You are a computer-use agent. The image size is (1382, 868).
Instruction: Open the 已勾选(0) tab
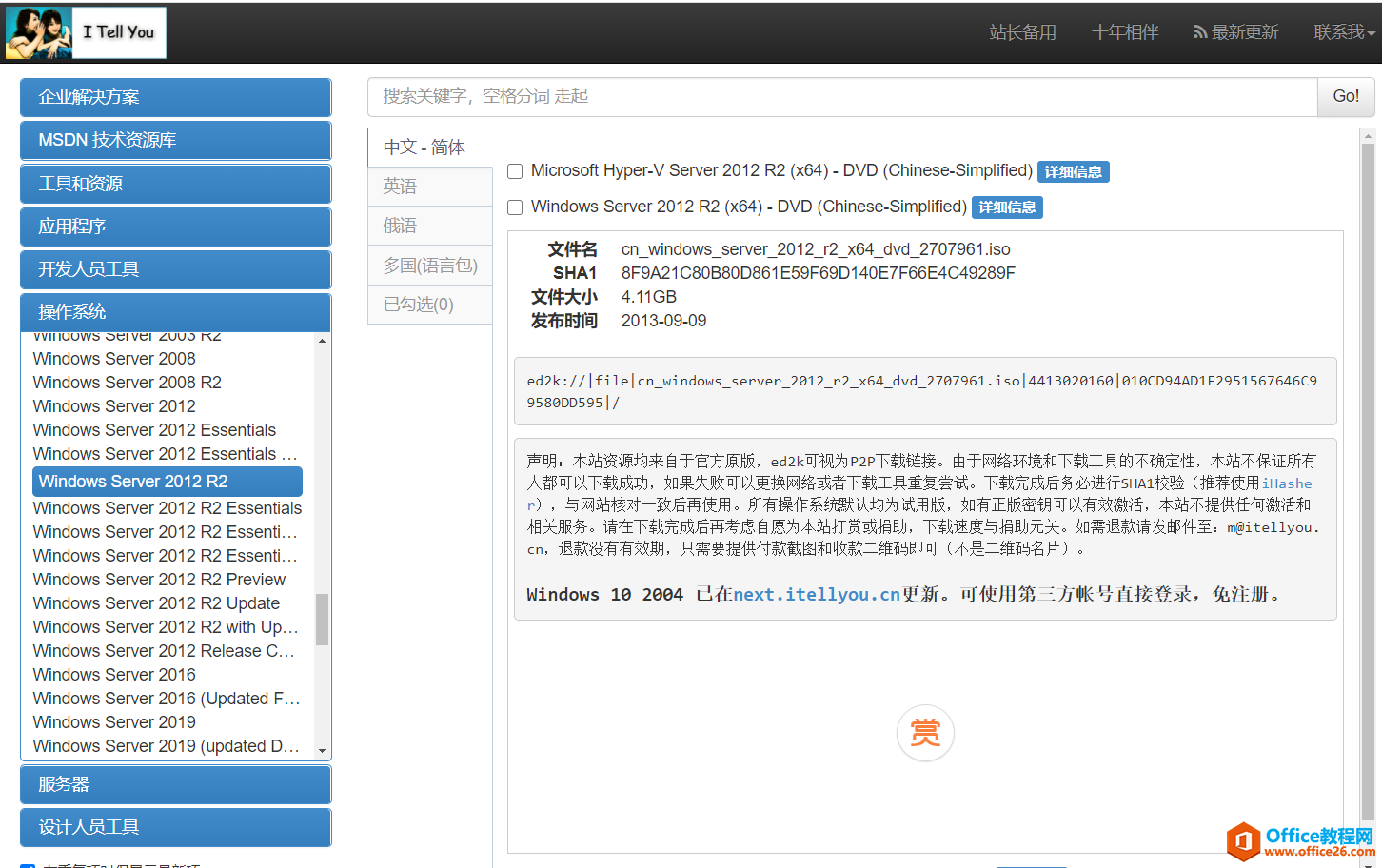pos(429,304)
